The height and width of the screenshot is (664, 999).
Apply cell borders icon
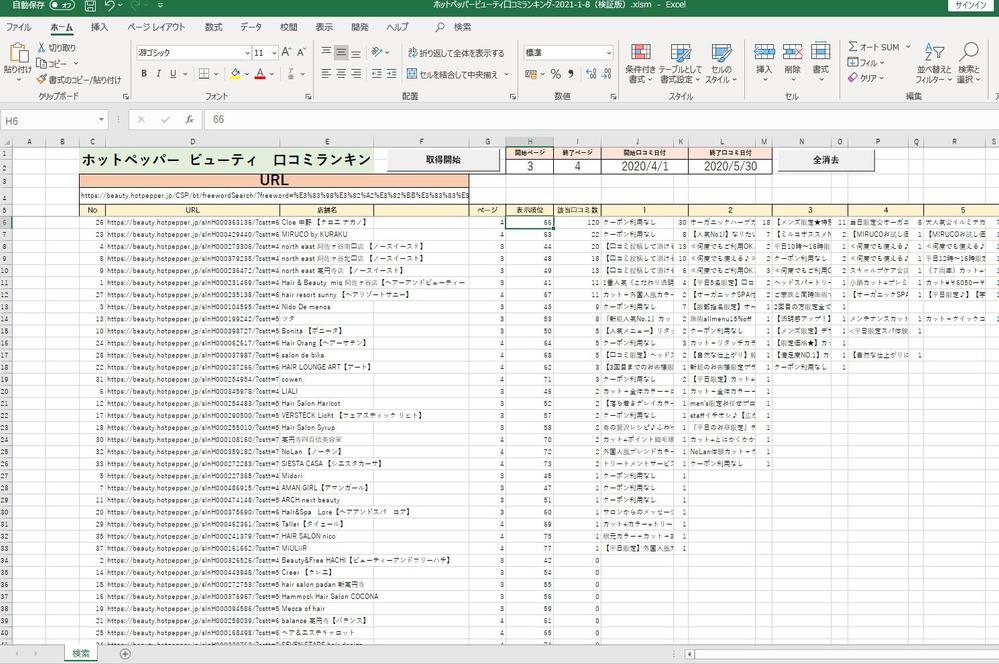pyautogui.click(x=204, y=74)
